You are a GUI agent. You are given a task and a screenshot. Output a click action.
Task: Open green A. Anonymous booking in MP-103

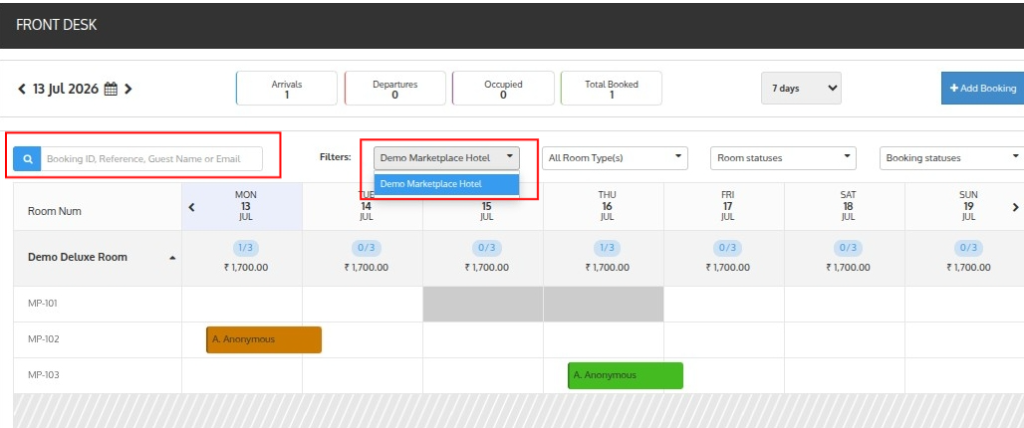[626, 376]
